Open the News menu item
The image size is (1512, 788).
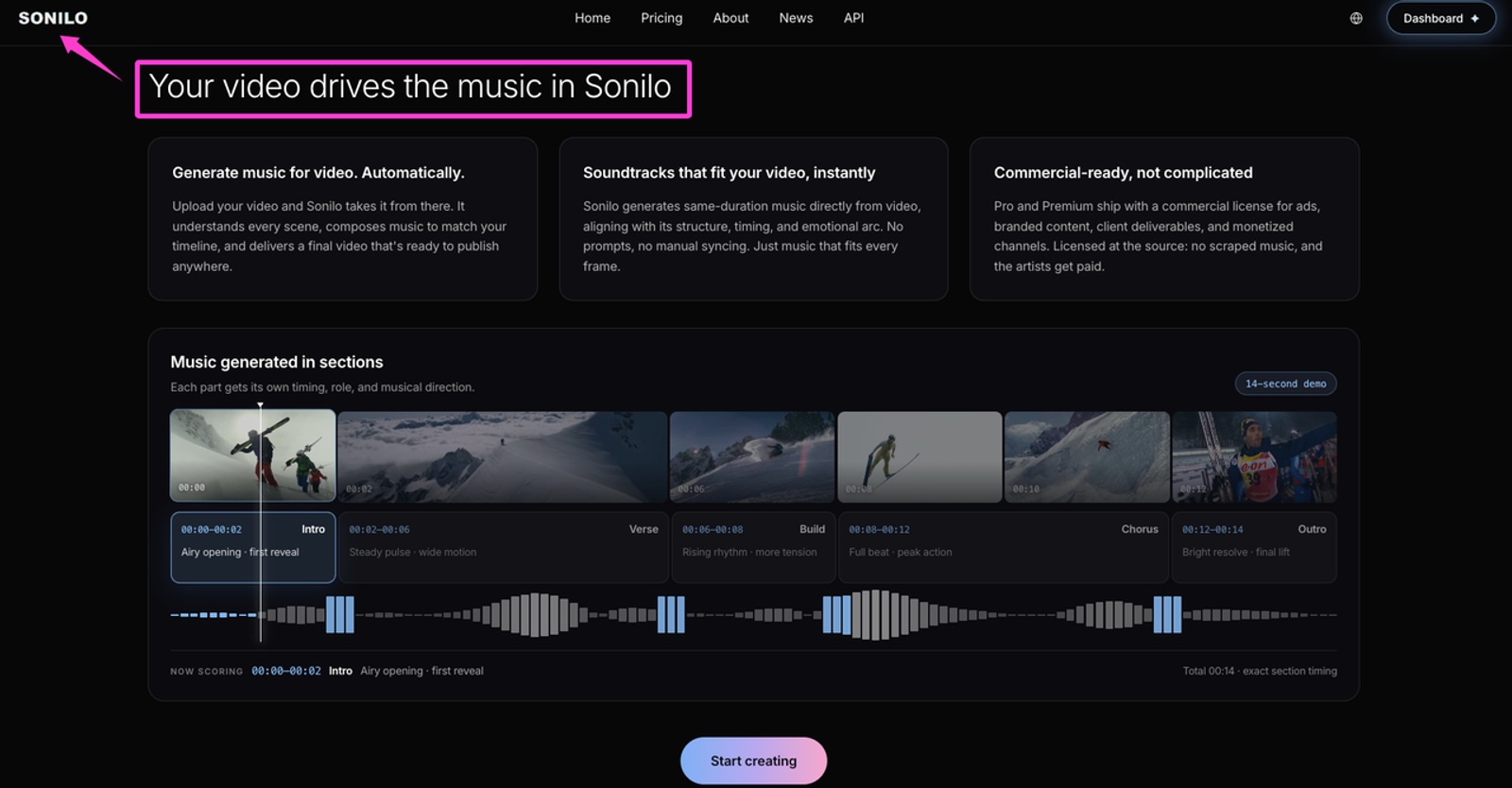coord(796,18)
